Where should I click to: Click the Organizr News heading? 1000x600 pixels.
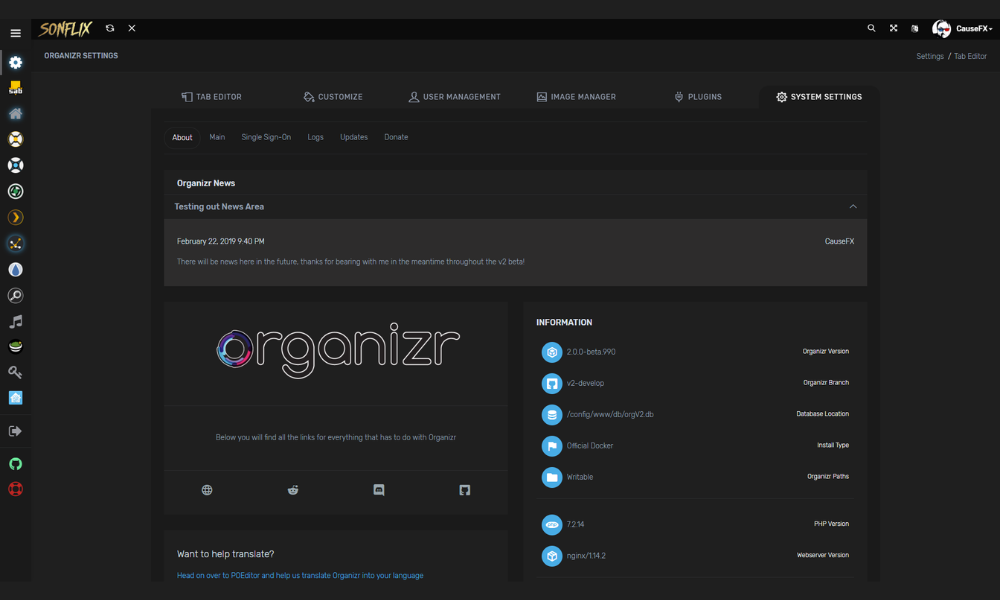[205, 183]
